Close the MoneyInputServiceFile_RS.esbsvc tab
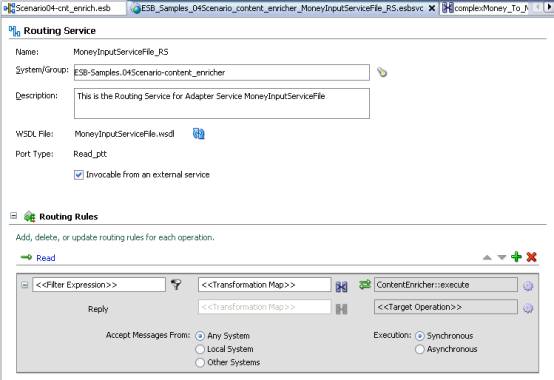554x380 pixels. tap(432, 8)
